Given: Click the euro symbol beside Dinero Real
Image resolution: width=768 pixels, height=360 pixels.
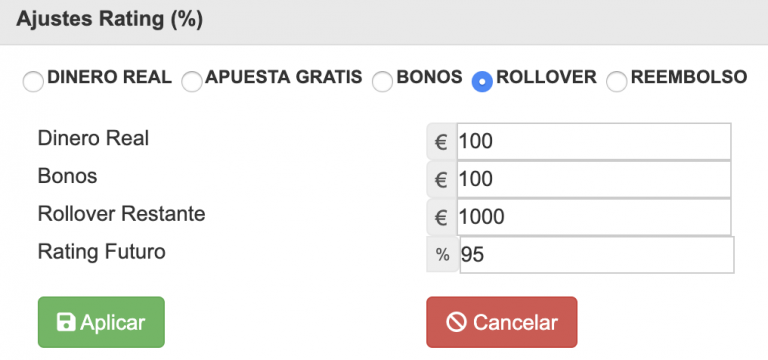Looking at the screenshot, I should tap(441, 142).
